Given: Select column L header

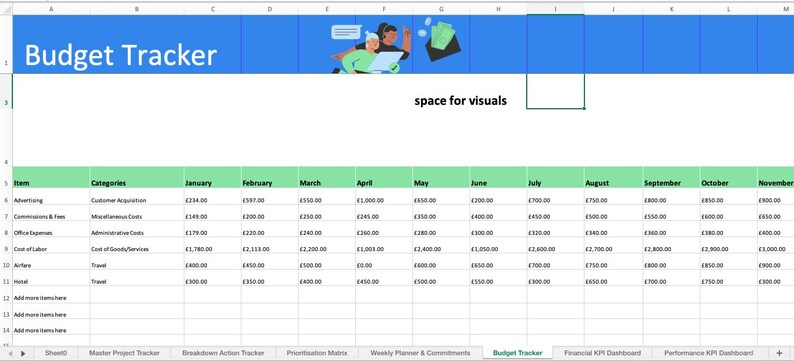Looking at the screenshot, I should coord(729,9).
